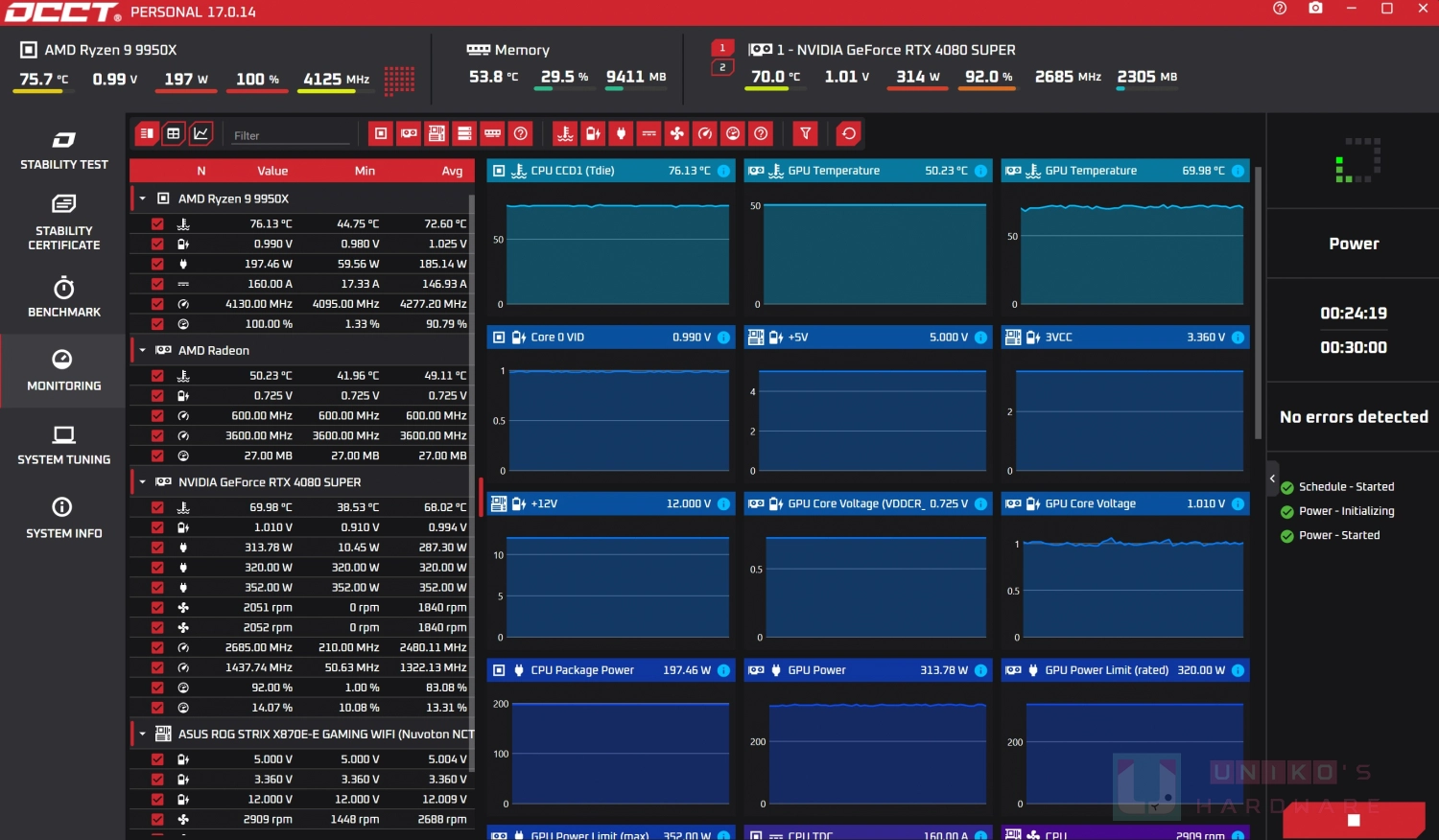Screen dimensions: 1439x840
Task: Collapse the AMD Radeon group
Action: (x=143, y=350)
